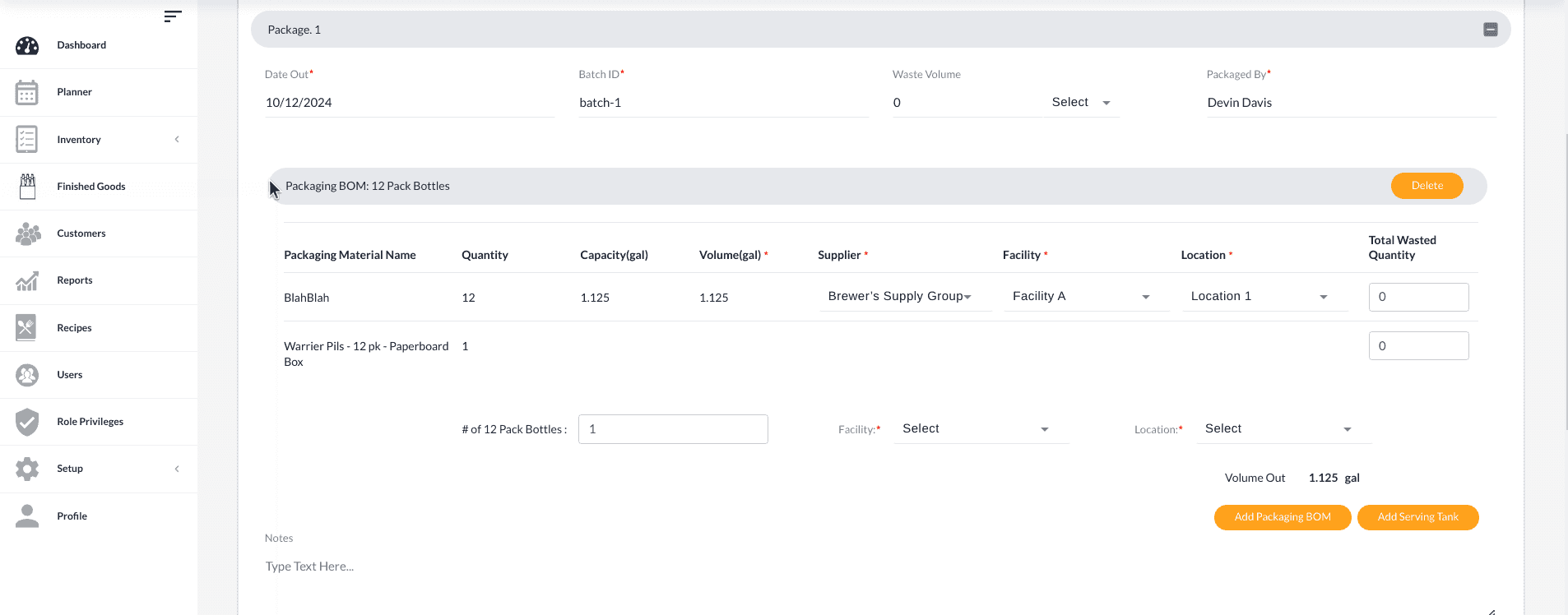Collapse Package 1 with minus icon

point(1491,30)
